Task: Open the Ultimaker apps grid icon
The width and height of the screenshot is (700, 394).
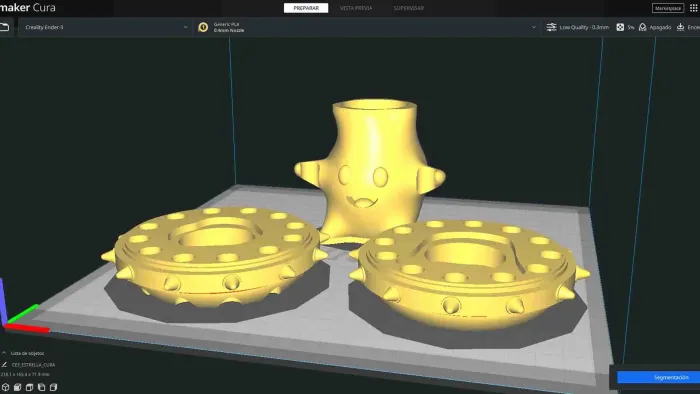Action: tap(693, 8)
